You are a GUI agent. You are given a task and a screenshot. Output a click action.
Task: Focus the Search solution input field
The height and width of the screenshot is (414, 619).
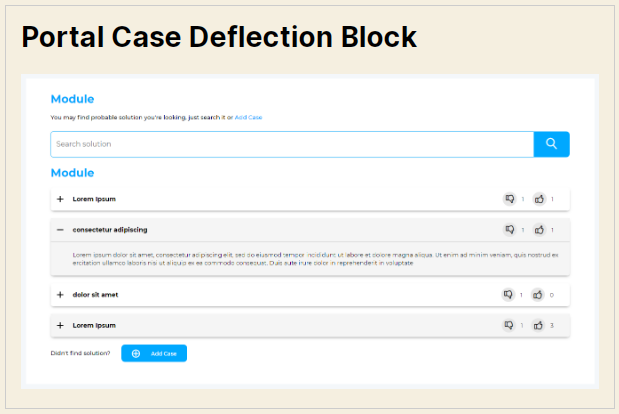[x=291, y=145]
